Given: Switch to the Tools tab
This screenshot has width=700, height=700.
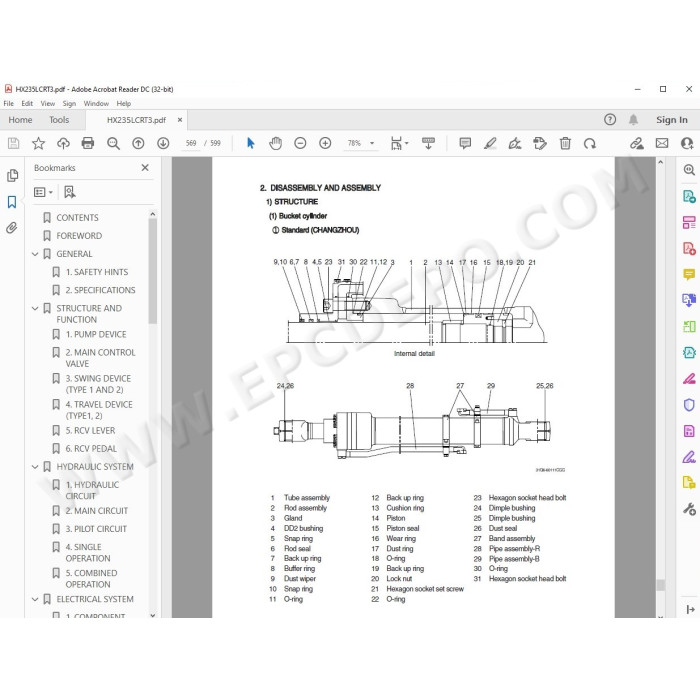Looking at the screenshot, I should 59,120.
